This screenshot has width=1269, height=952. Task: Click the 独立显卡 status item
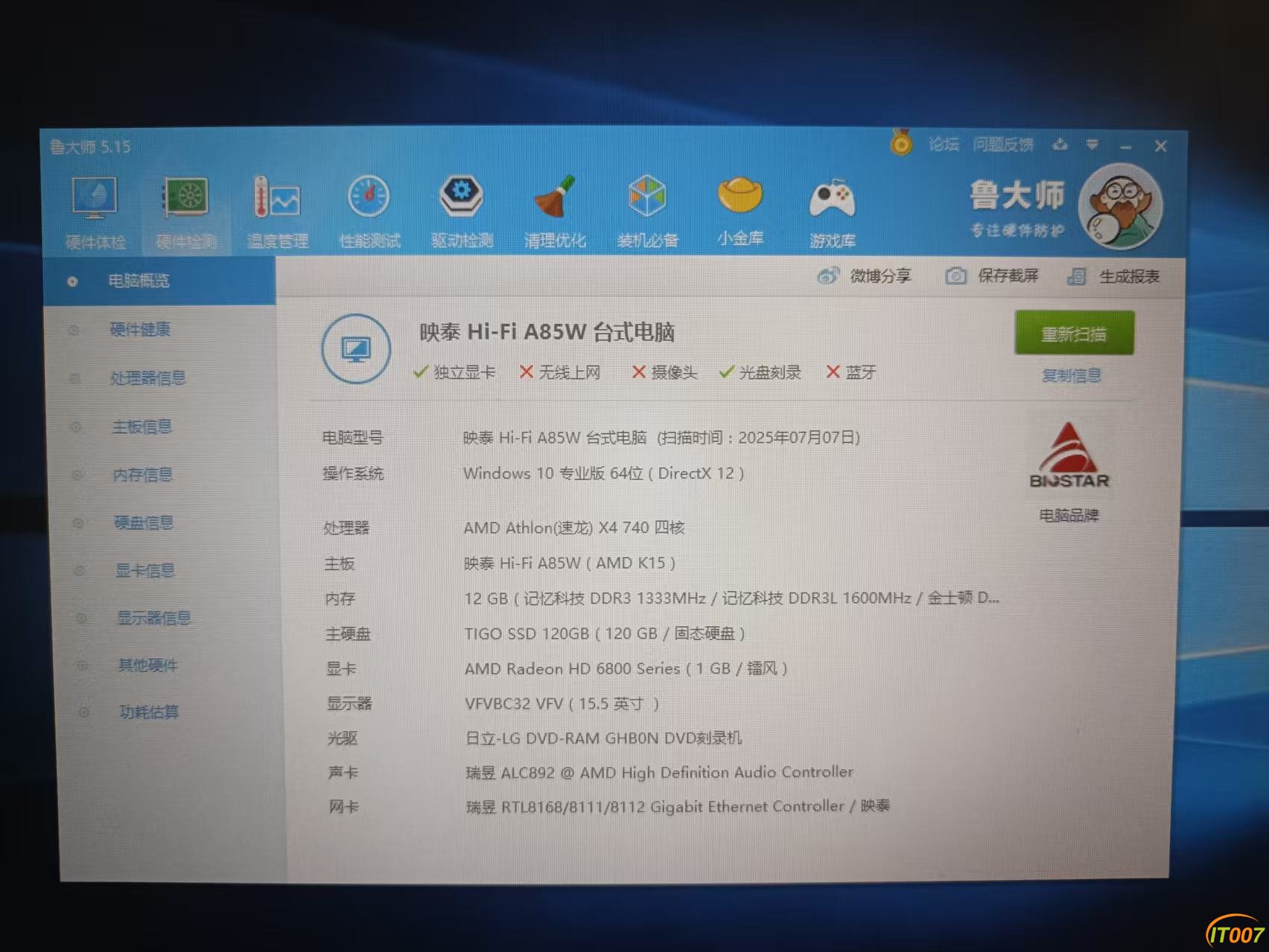point(454,372)
